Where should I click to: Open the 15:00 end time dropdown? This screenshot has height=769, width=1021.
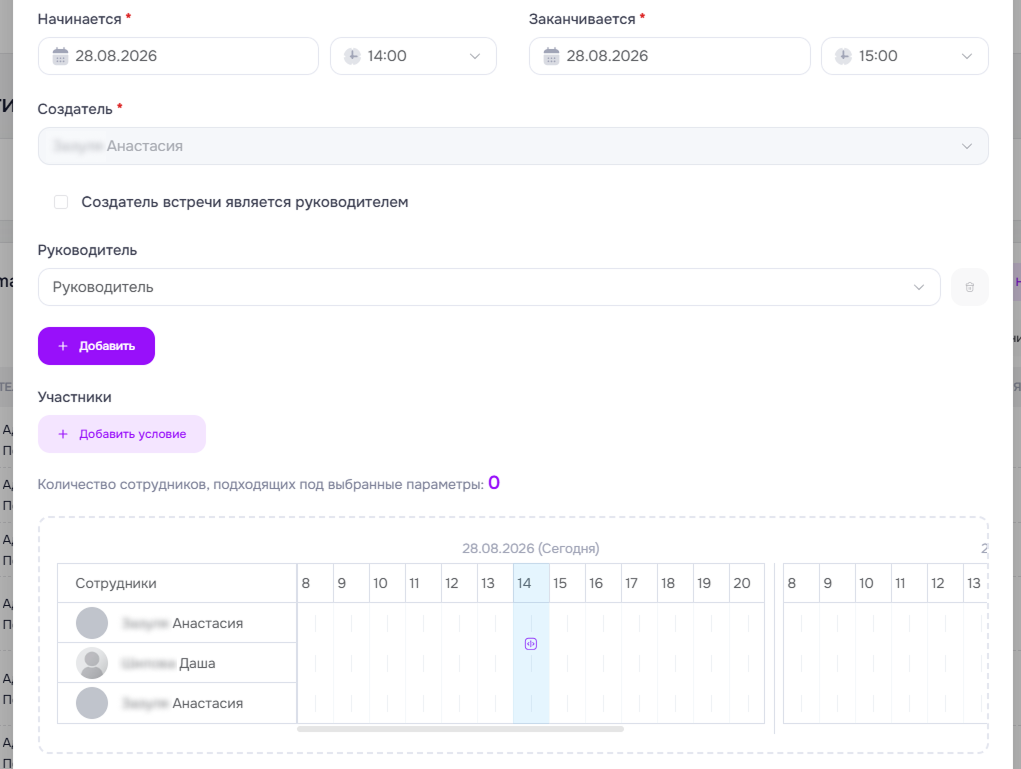(x=904, y=56)
